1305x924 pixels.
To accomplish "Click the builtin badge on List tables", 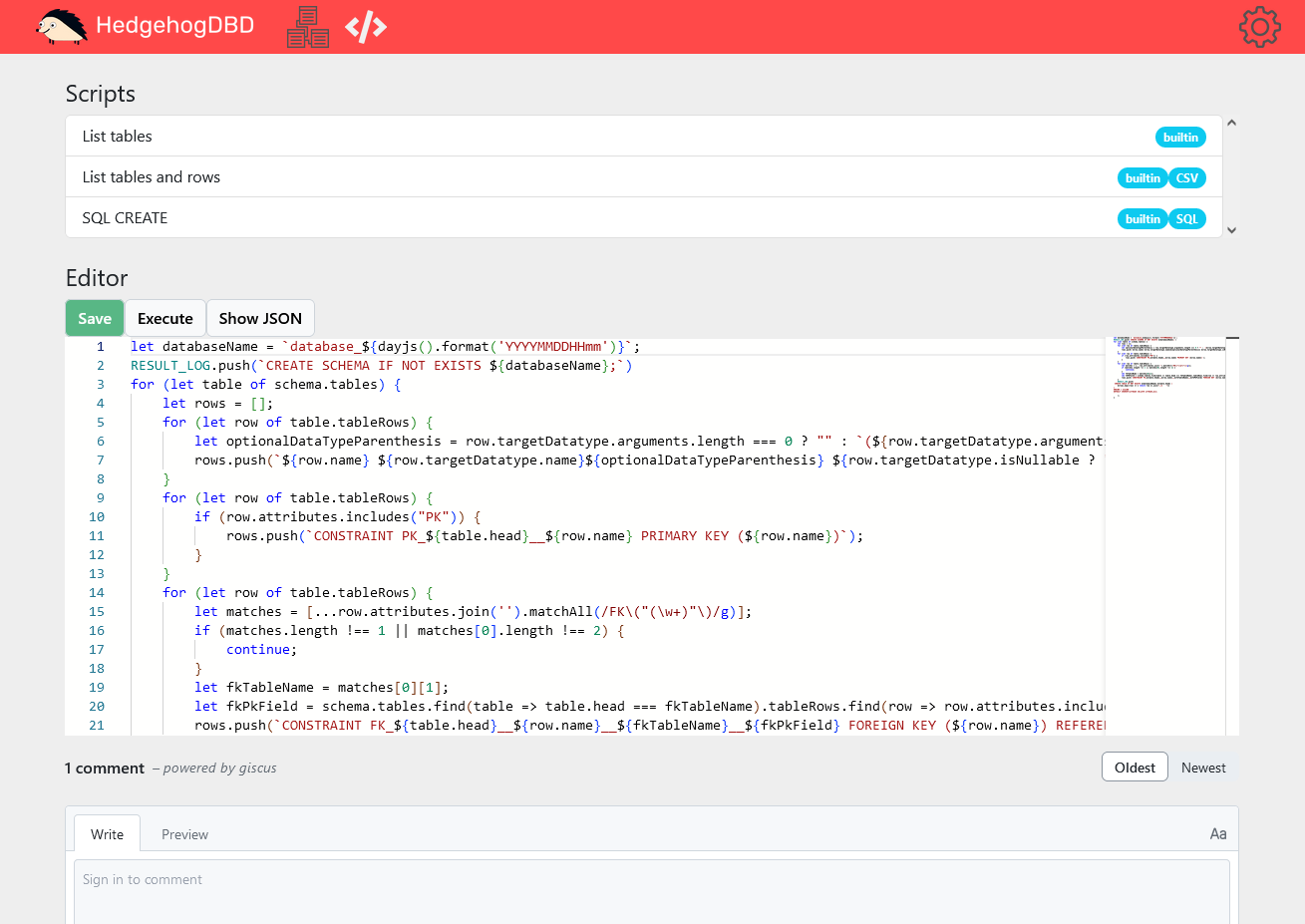I will (x=1180, y=138).
